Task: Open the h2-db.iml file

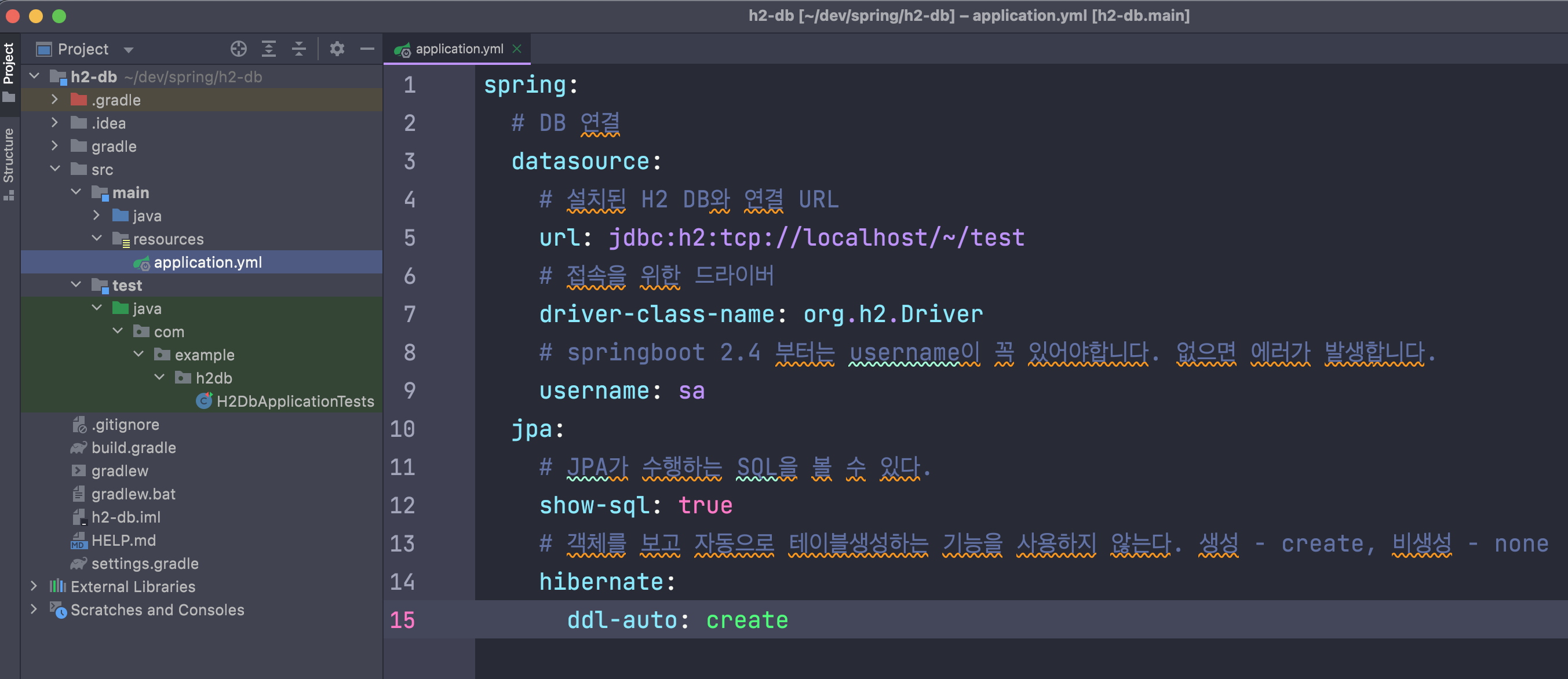Action: (x=125, y=516)
